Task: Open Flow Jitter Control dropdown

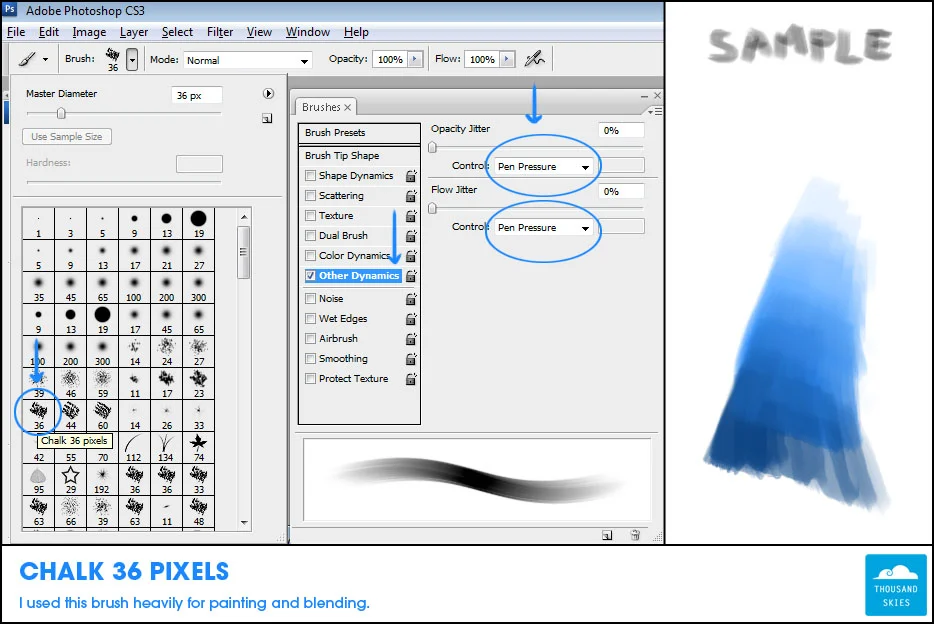Action: (x=543, y=227)
